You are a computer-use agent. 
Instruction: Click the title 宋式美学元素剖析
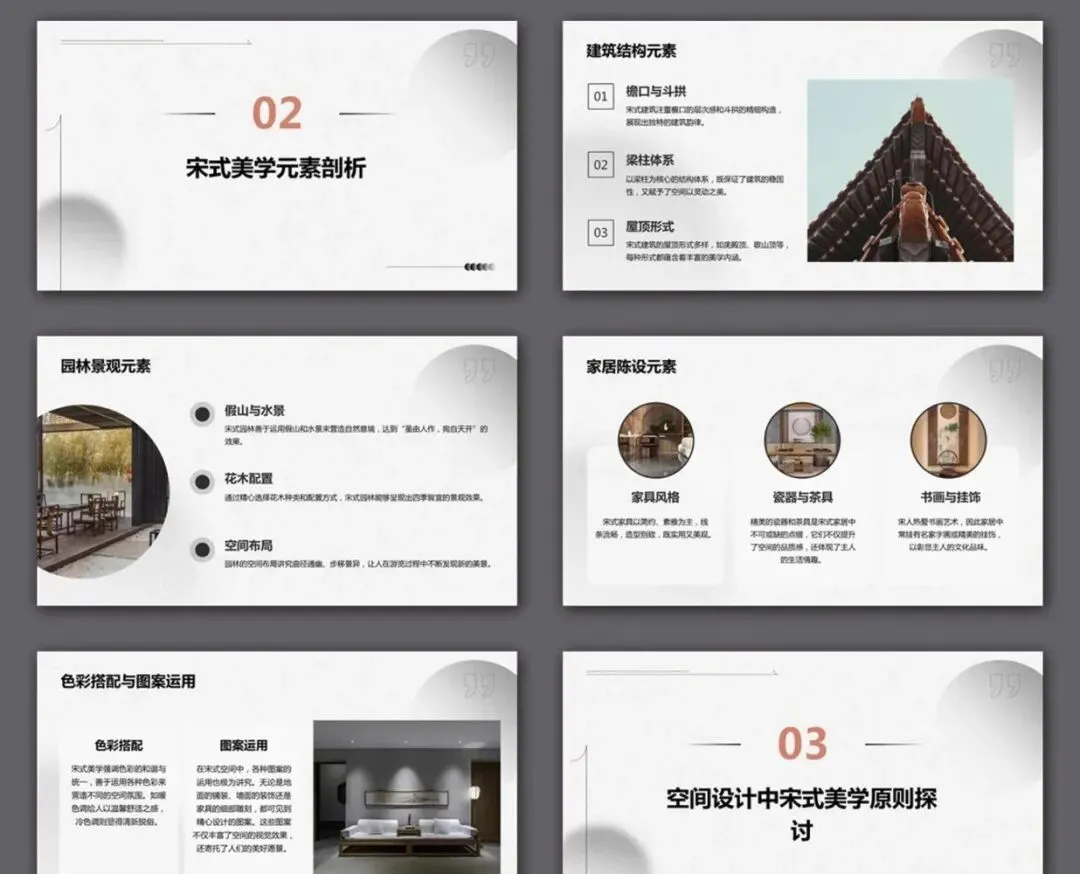click(276, 168)
